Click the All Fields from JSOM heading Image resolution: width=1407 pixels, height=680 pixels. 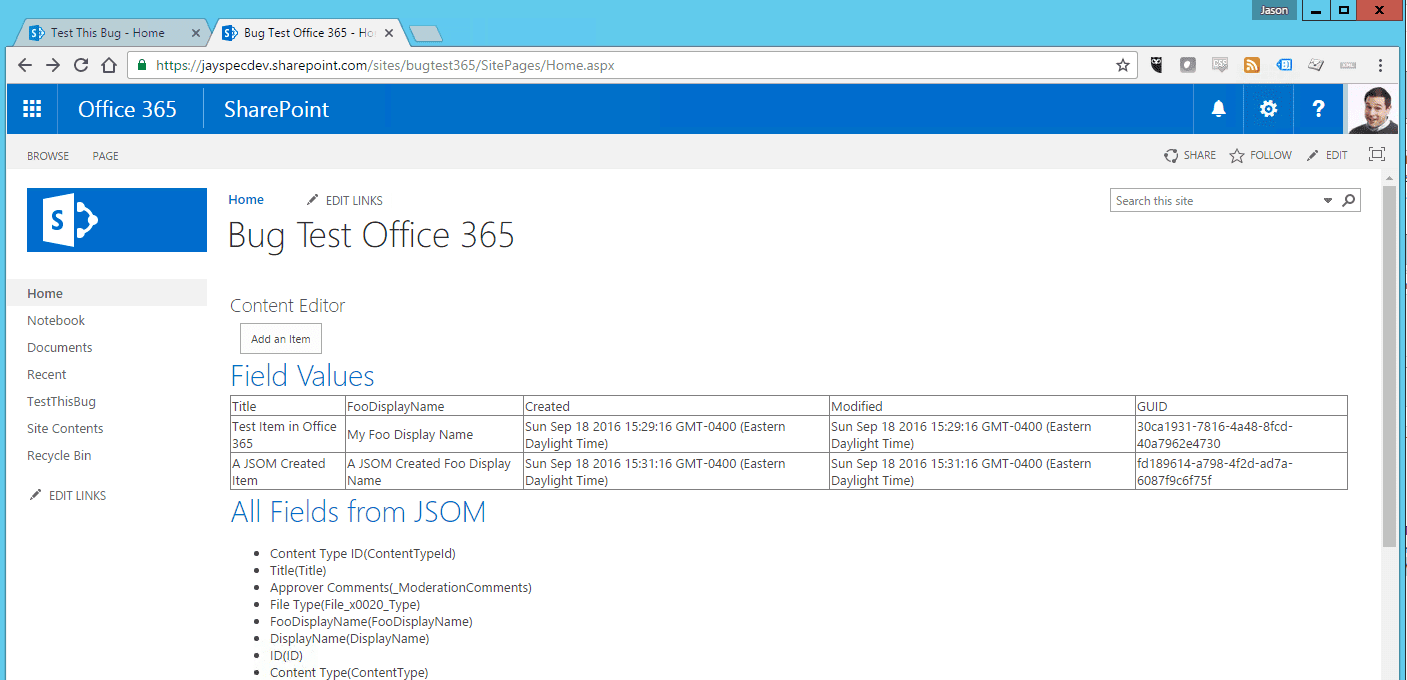[358, 512]
